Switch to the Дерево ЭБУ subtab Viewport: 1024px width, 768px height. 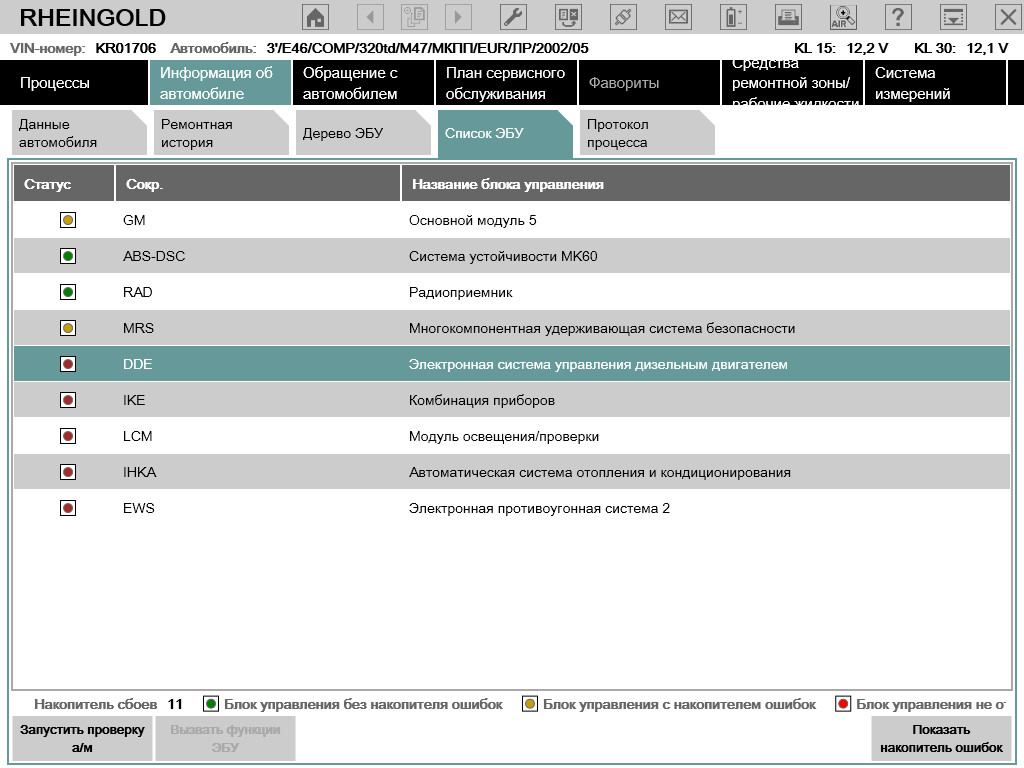pyautogui.click(x=363, y=133)
